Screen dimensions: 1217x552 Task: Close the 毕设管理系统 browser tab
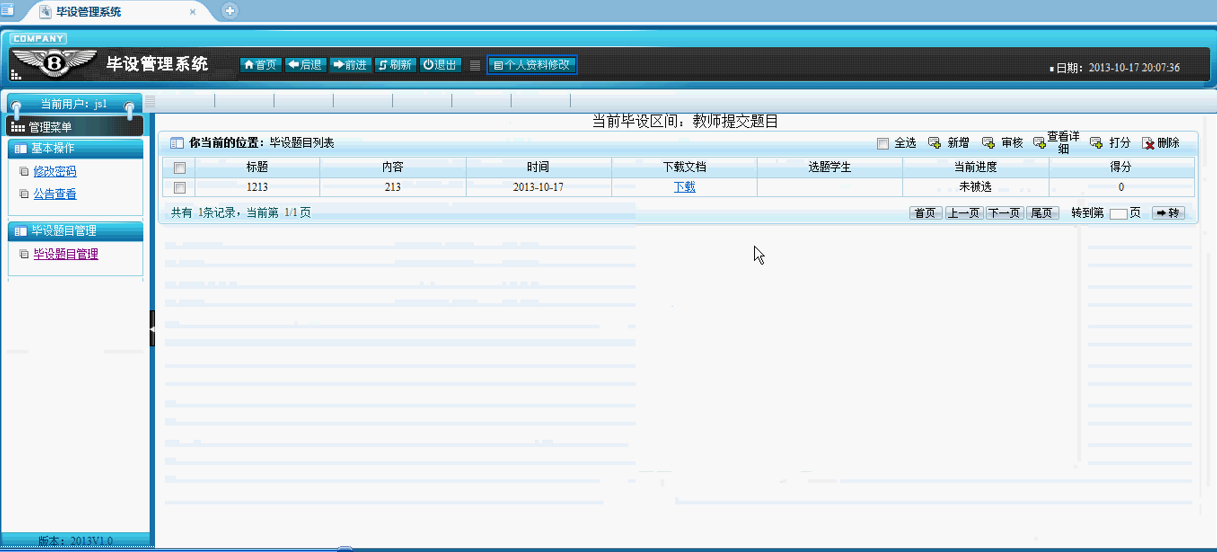193,12
